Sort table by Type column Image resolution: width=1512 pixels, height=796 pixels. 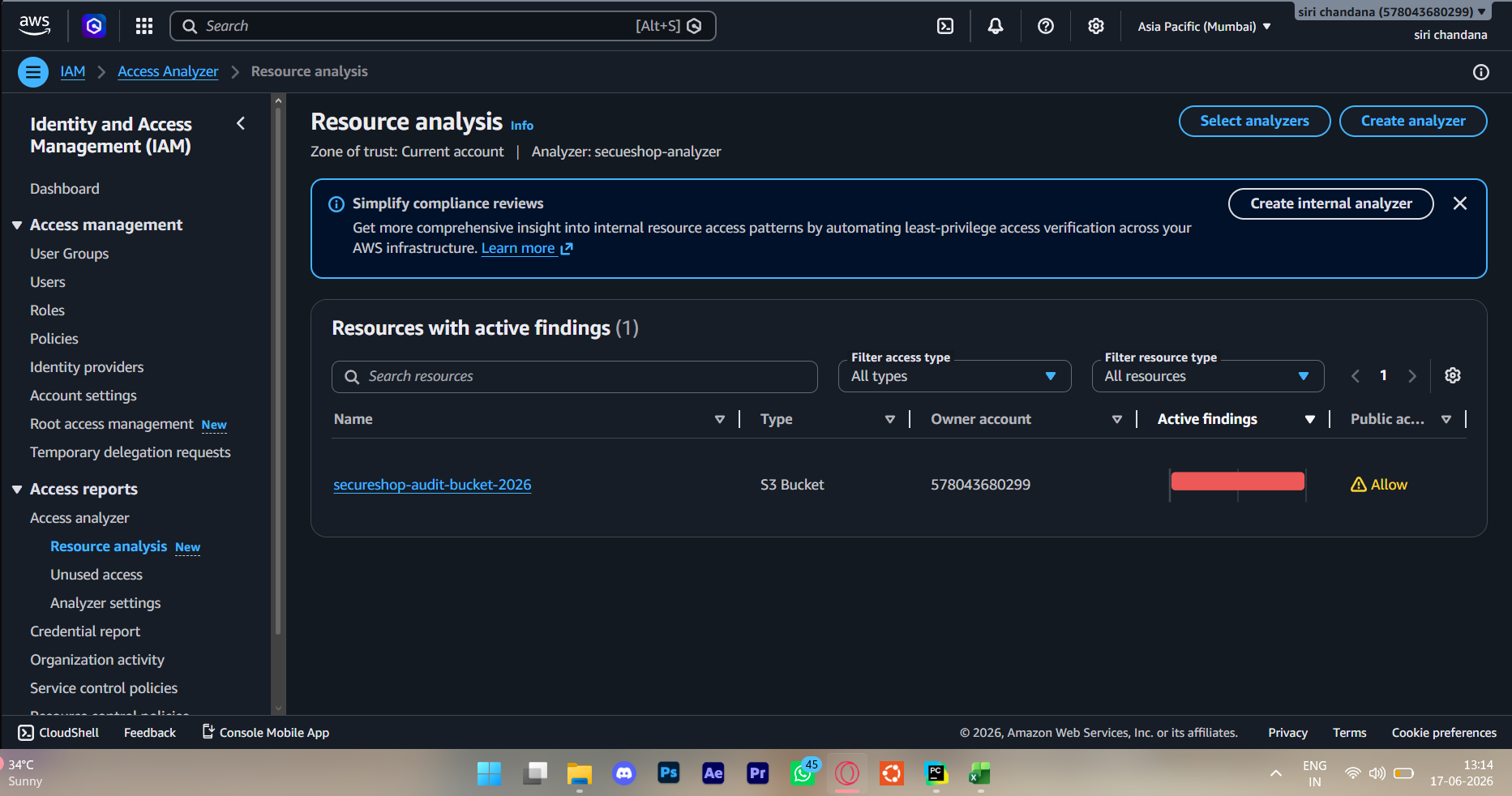coord(889,419)
